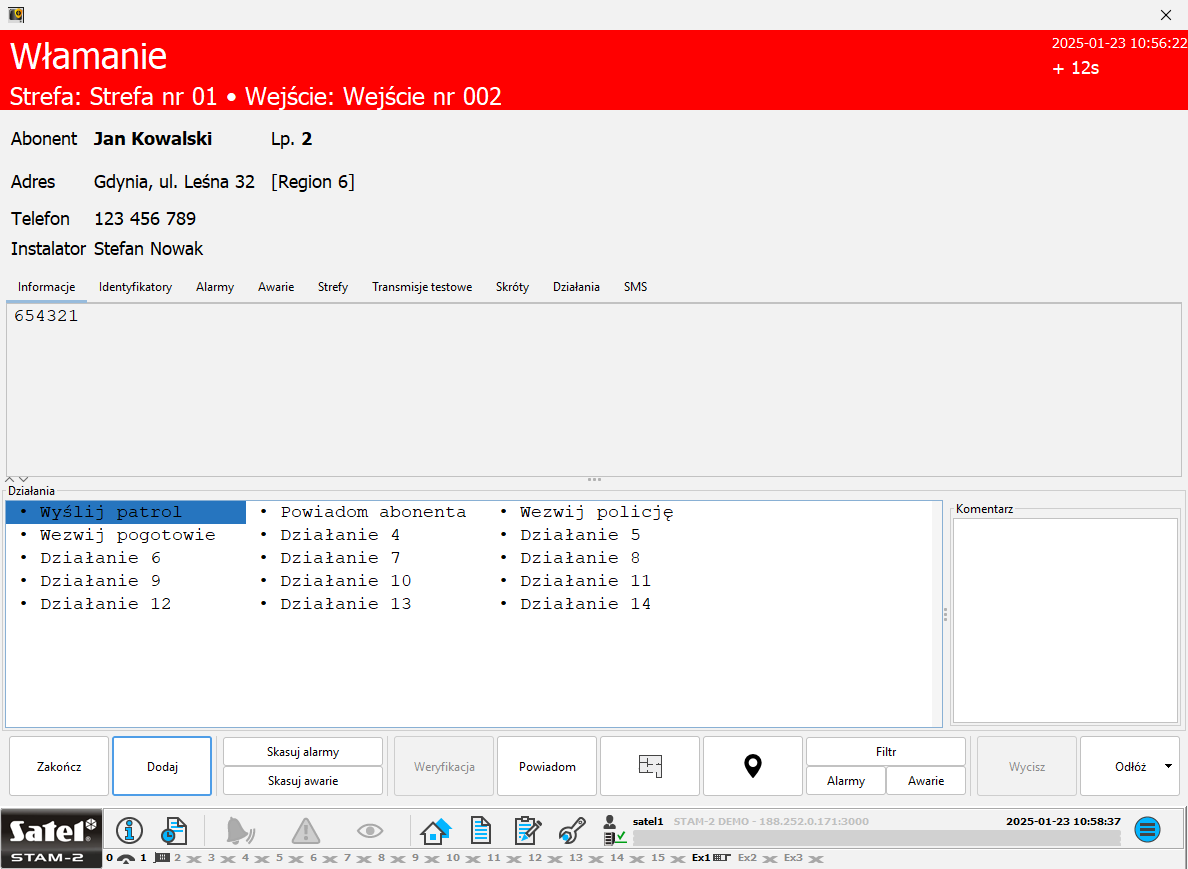Viewport: 1188px width, 869px height.
Task: Select action Powiadom abonenta in list
Action: (372, 512)
